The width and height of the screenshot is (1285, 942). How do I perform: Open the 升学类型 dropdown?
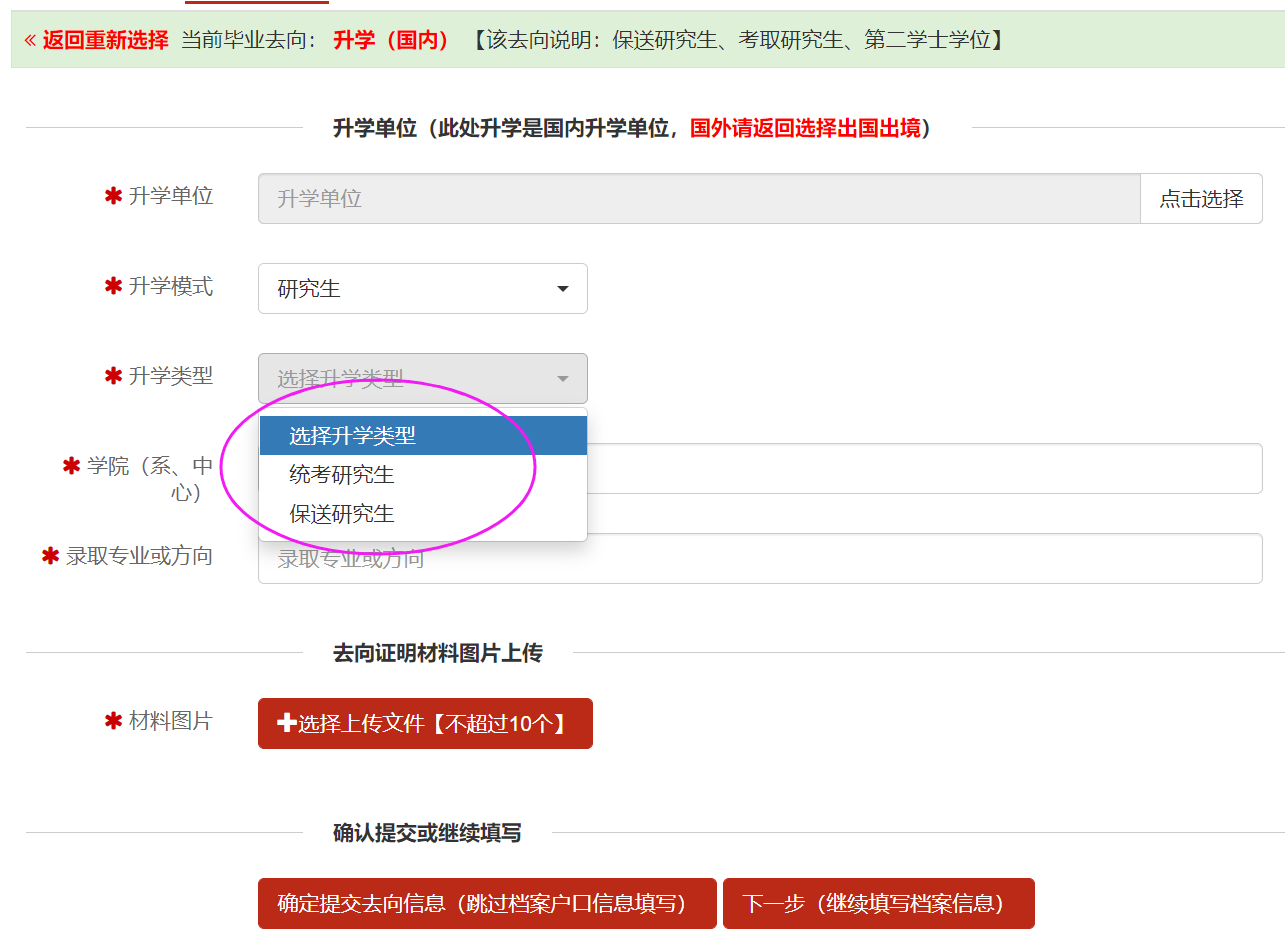[x=423, y=378]
